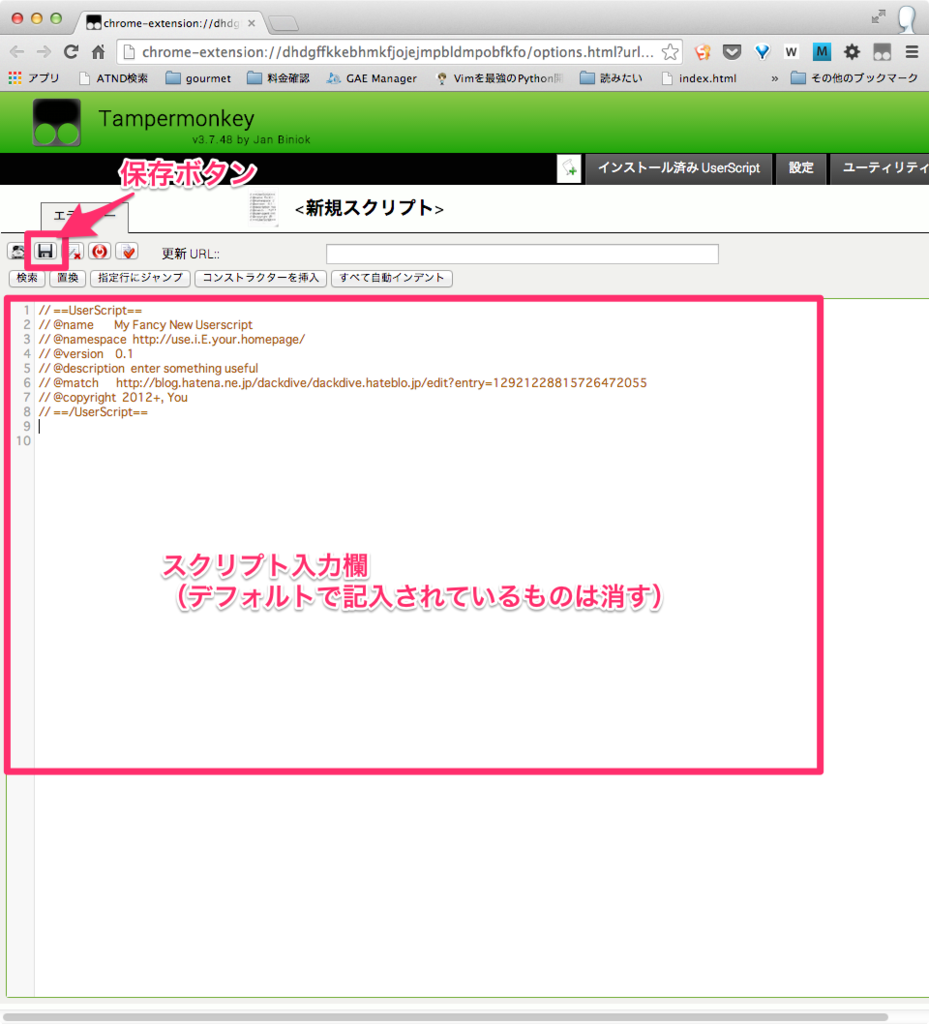Click the コンストラクターを挿入 button
The image size is (929, 1024).
(260, 278)
